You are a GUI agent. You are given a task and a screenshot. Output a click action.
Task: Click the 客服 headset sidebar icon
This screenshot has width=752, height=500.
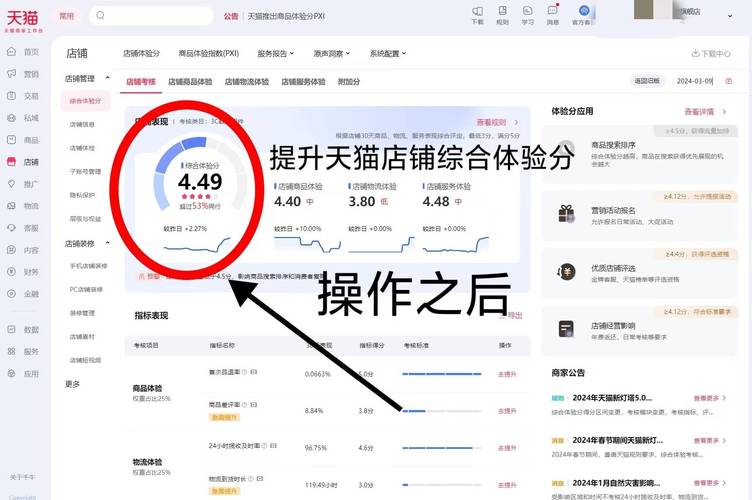[12, 228]
